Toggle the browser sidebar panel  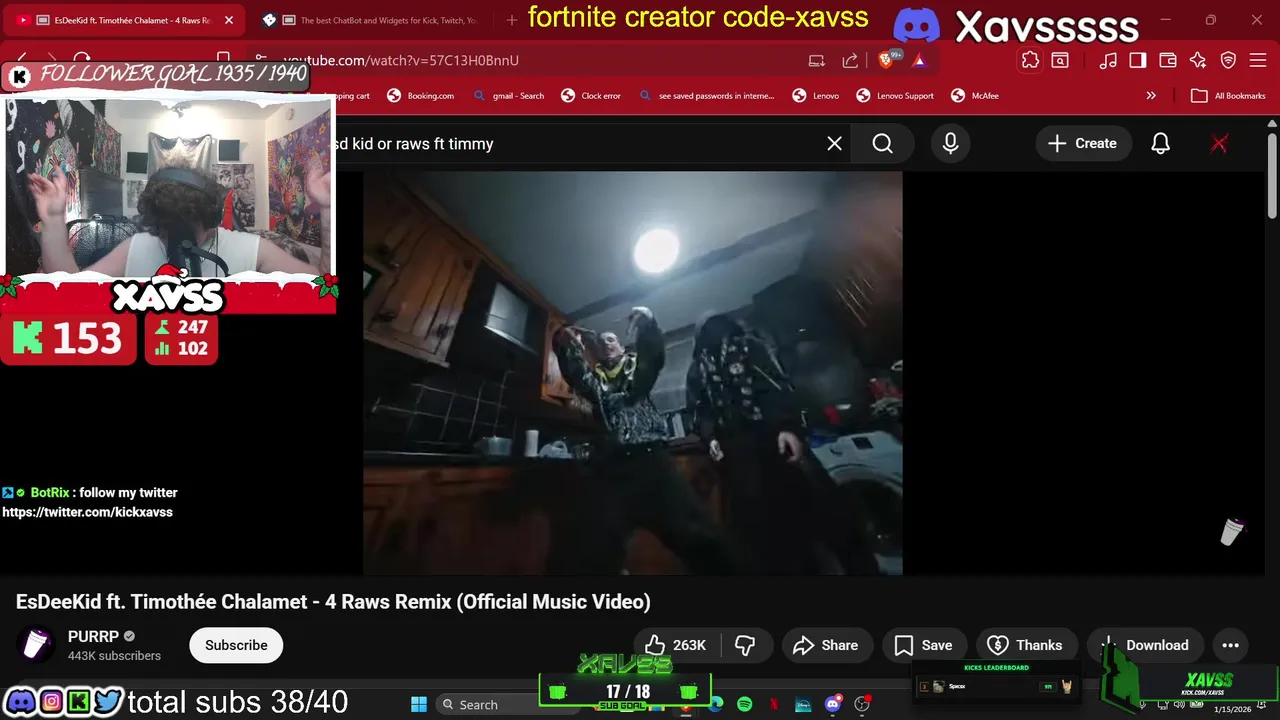(1138, 60)
